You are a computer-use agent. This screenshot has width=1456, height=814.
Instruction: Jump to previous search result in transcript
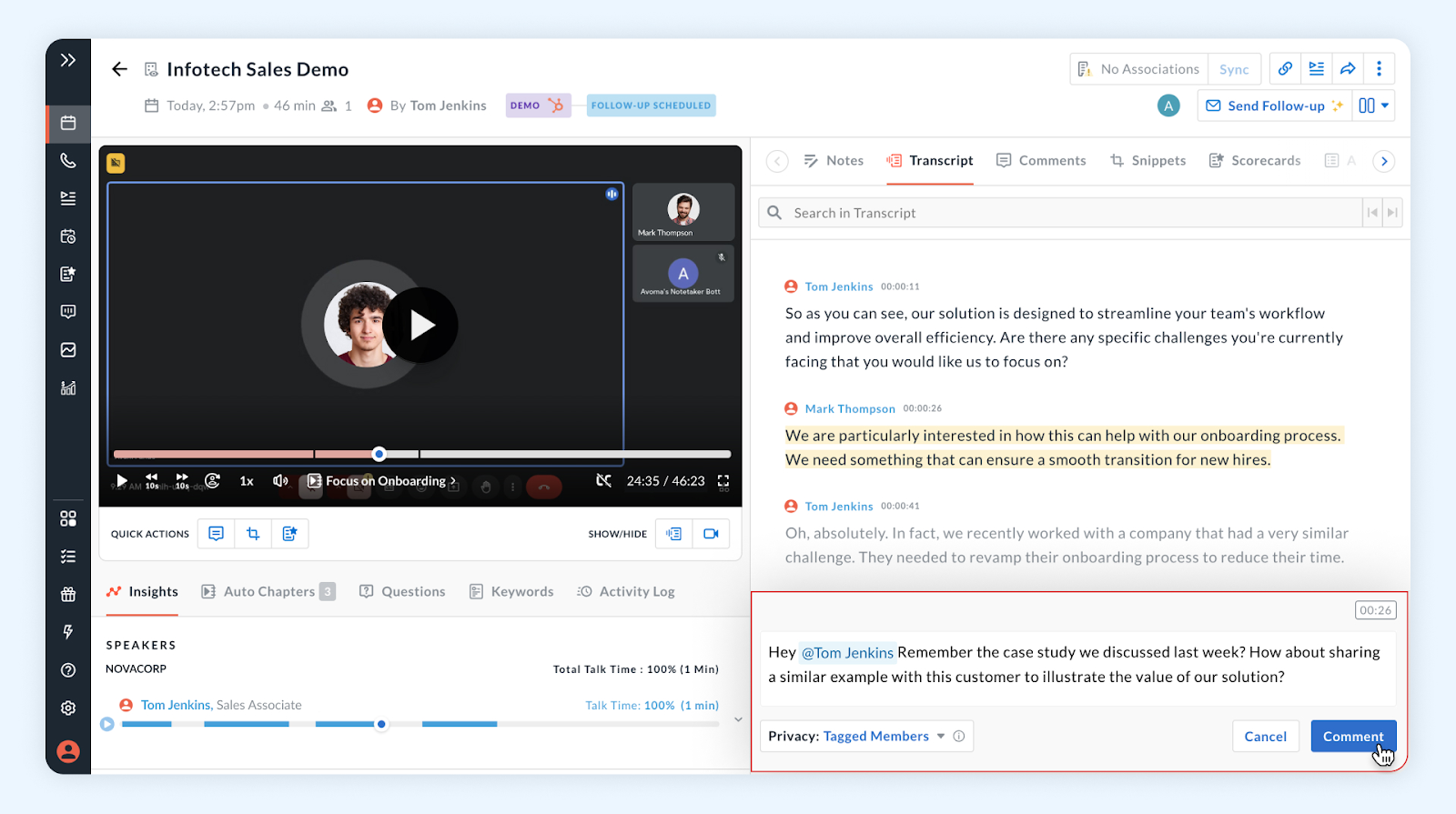pos(1372,213)
